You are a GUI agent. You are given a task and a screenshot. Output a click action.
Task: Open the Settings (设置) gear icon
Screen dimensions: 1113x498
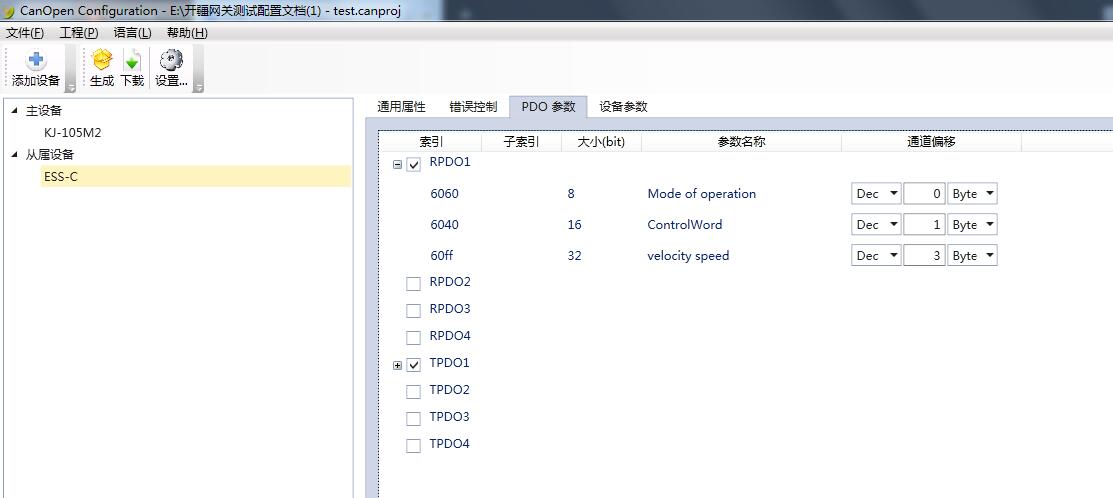point(171,62)
